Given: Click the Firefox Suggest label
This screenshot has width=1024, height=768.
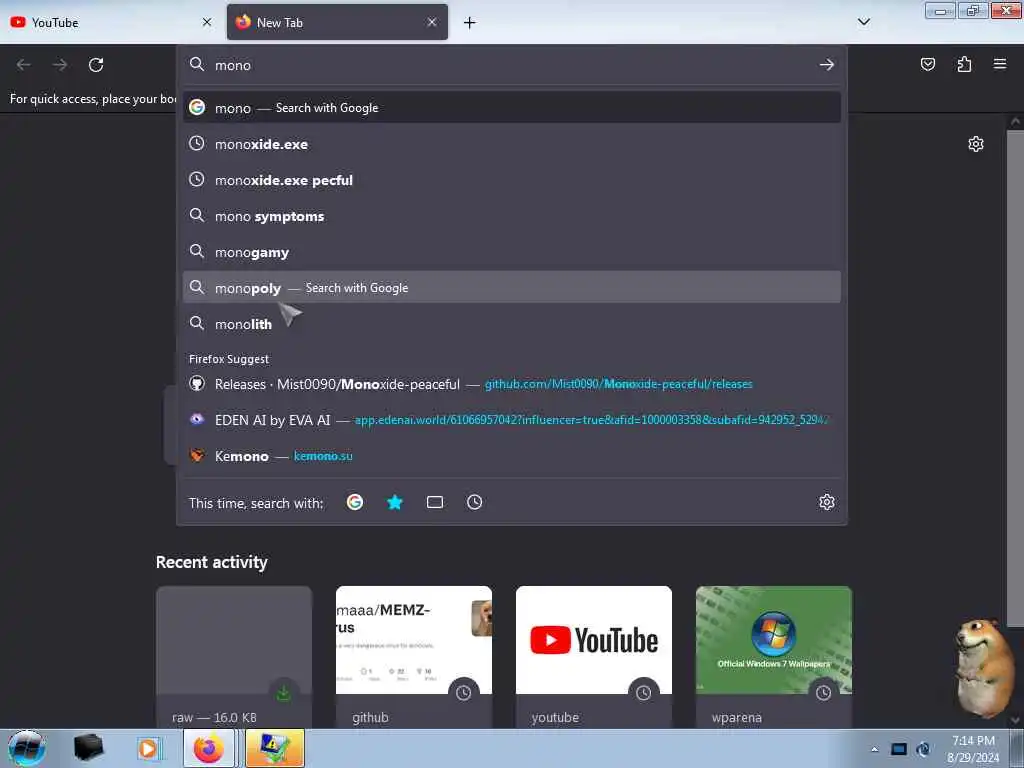Looking at the screenshot, I should 229,359.
